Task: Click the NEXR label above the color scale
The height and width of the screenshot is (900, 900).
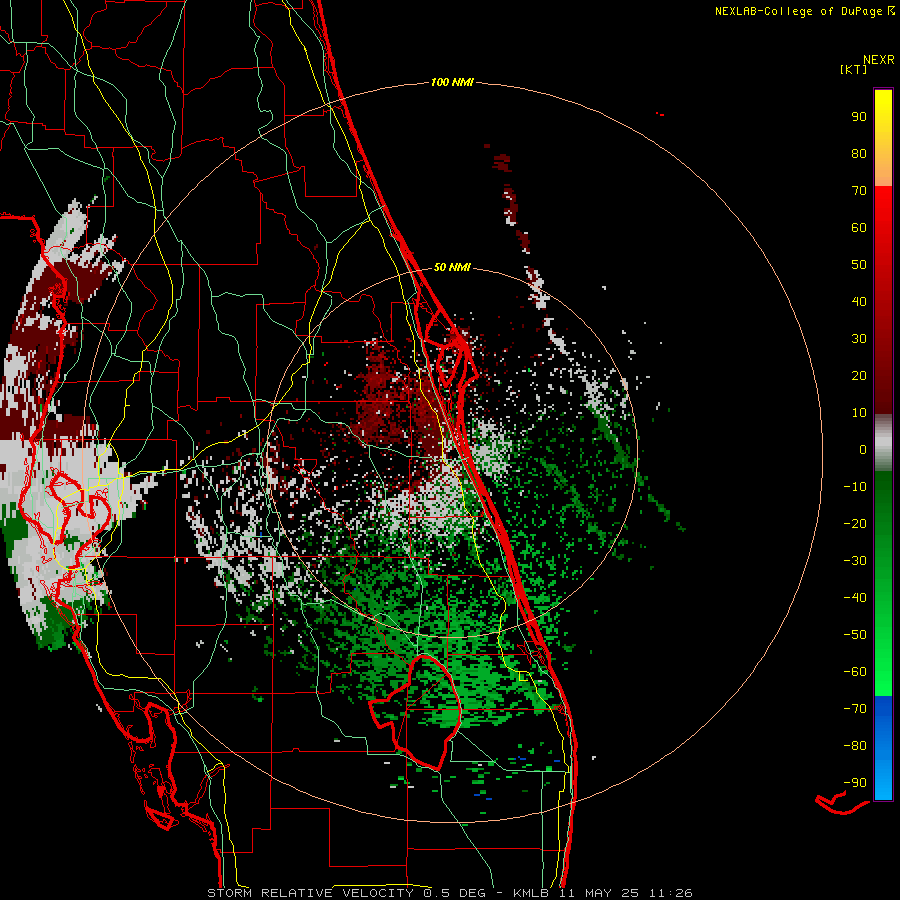Action: click(x=879, y=60)
